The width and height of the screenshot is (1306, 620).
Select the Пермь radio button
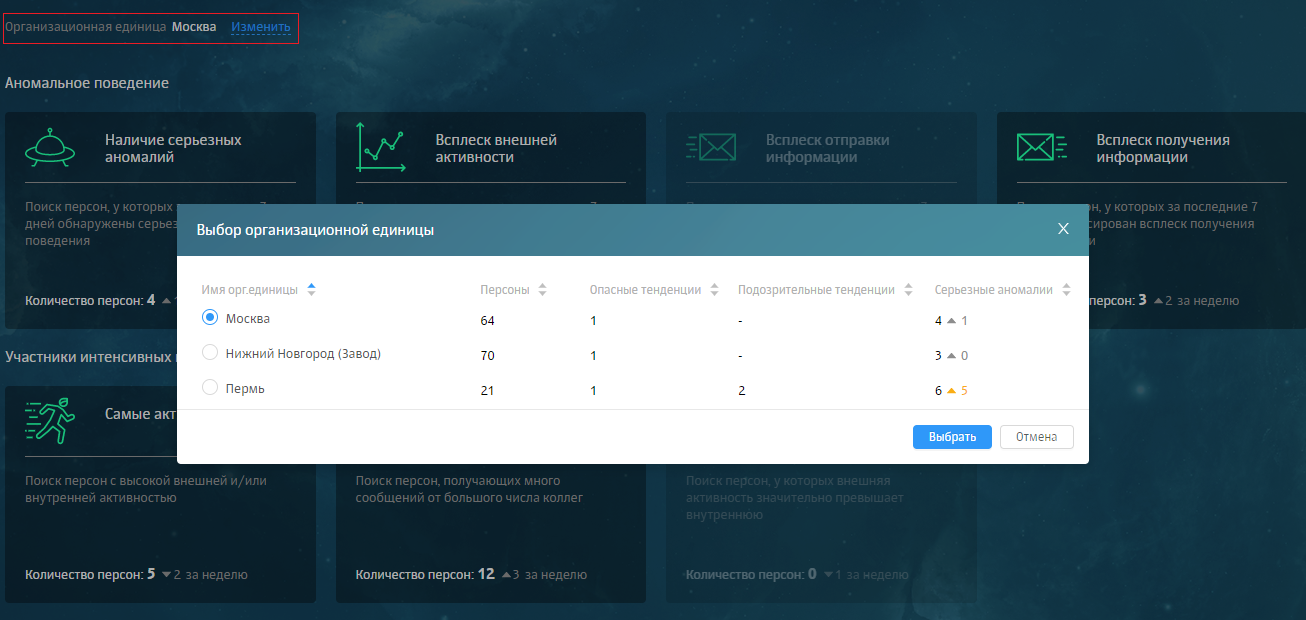[210, 387]
